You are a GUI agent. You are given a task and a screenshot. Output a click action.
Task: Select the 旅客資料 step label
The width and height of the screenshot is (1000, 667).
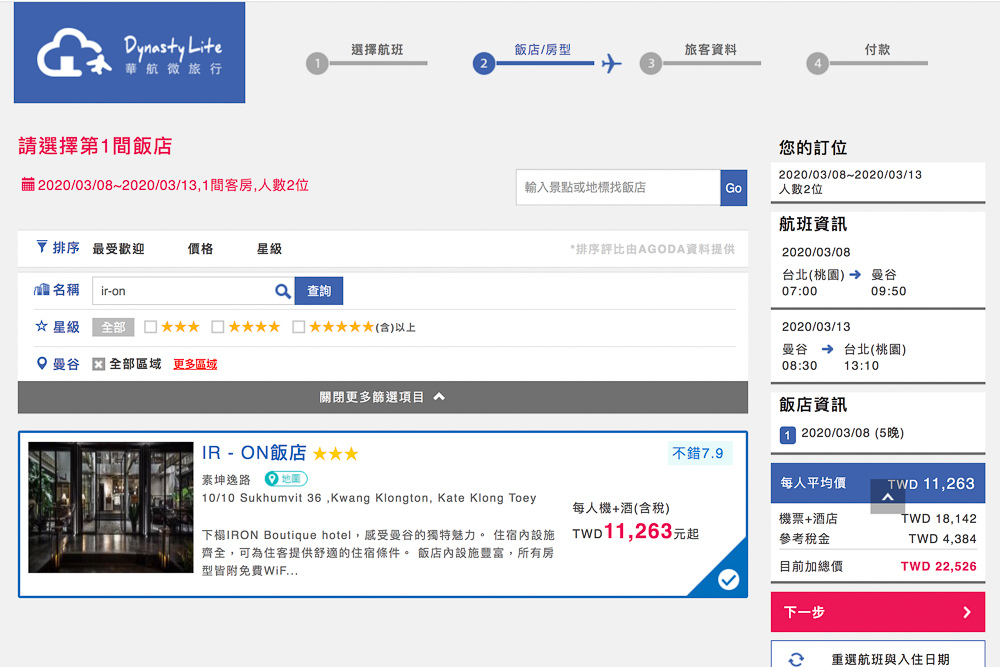click(710, 49)
